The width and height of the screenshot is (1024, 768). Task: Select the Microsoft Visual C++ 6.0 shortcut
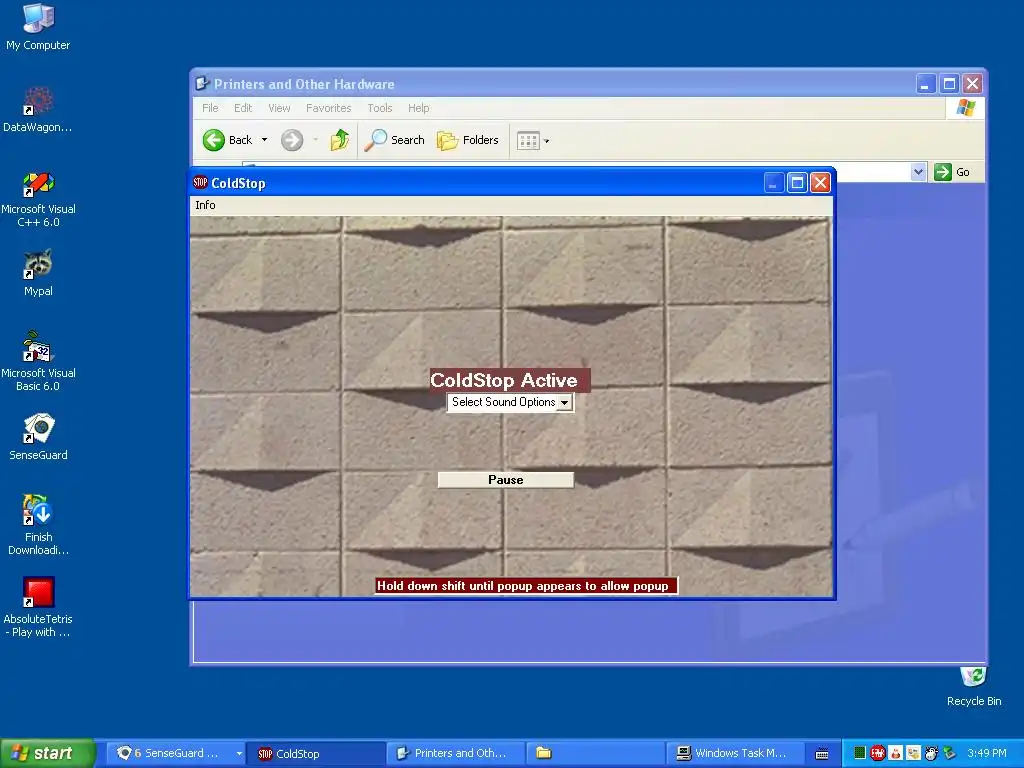point(38,199)
